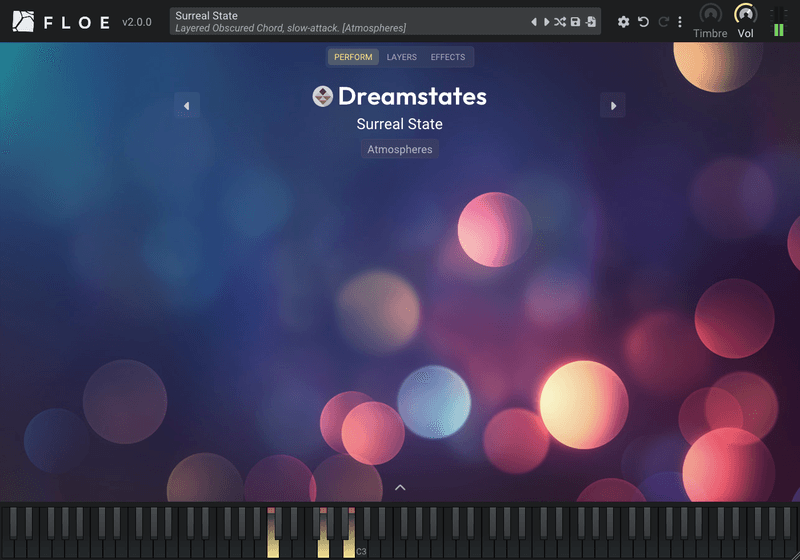The height and width of the screenshot is (560, 800).
Task: Load next preset with top-bar right arrow
Action: (x=546, y=22)
